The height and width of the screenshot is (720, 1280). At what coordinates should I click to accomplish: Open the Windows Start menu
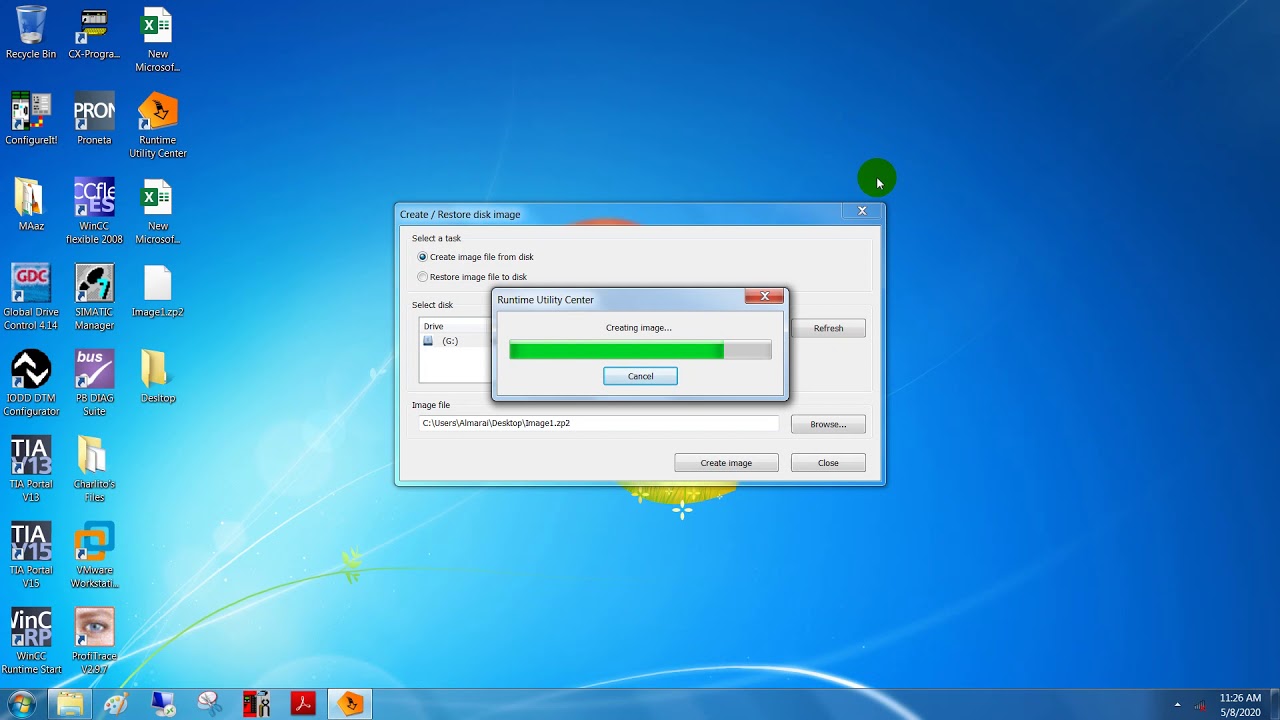coord(22,704)
